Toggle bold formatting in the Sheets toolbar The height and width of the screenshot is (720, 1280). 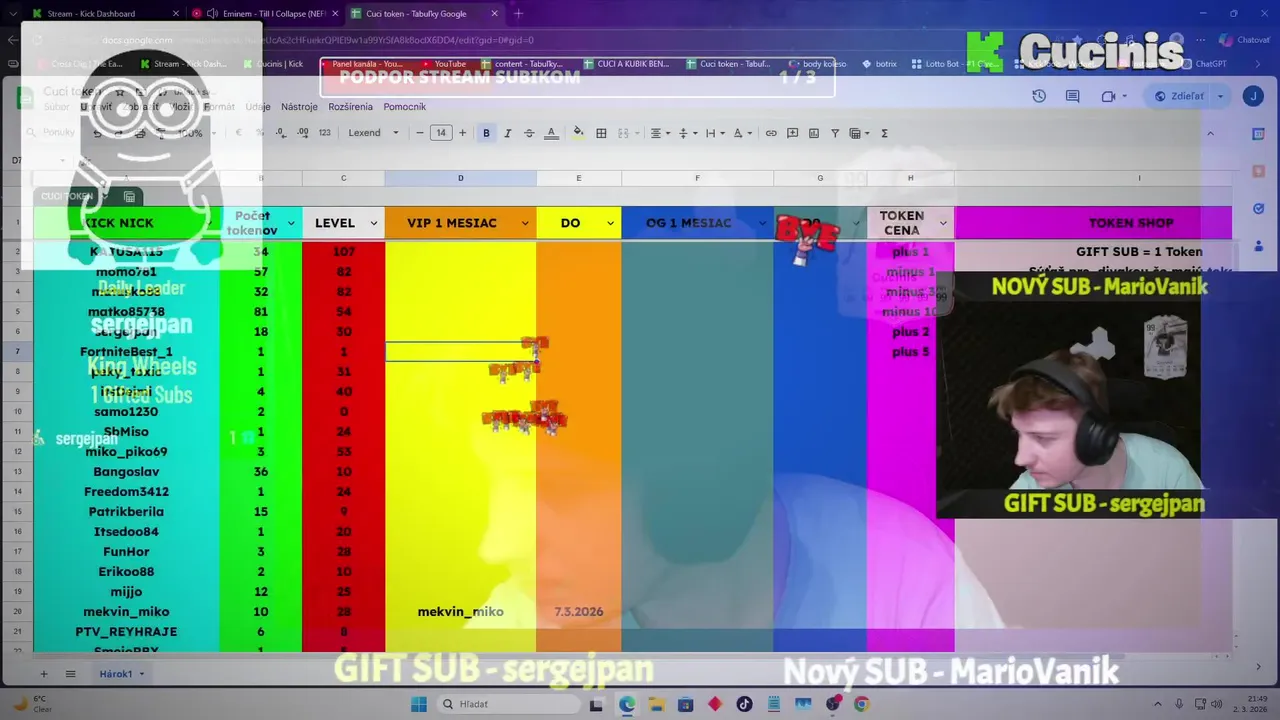tap(486, 133)
